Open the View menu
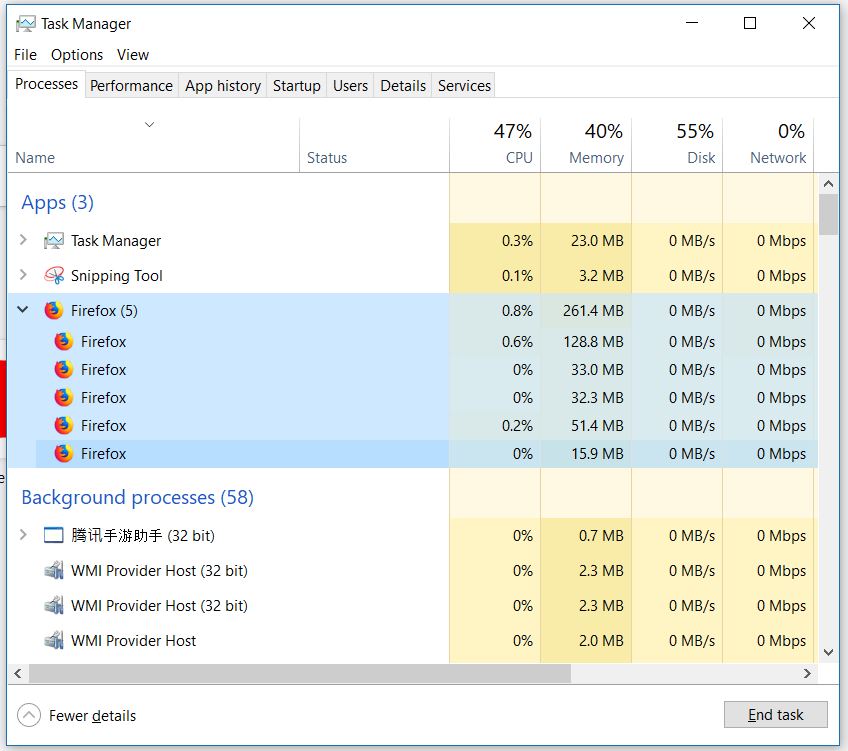848x751 pixels. 132,55
